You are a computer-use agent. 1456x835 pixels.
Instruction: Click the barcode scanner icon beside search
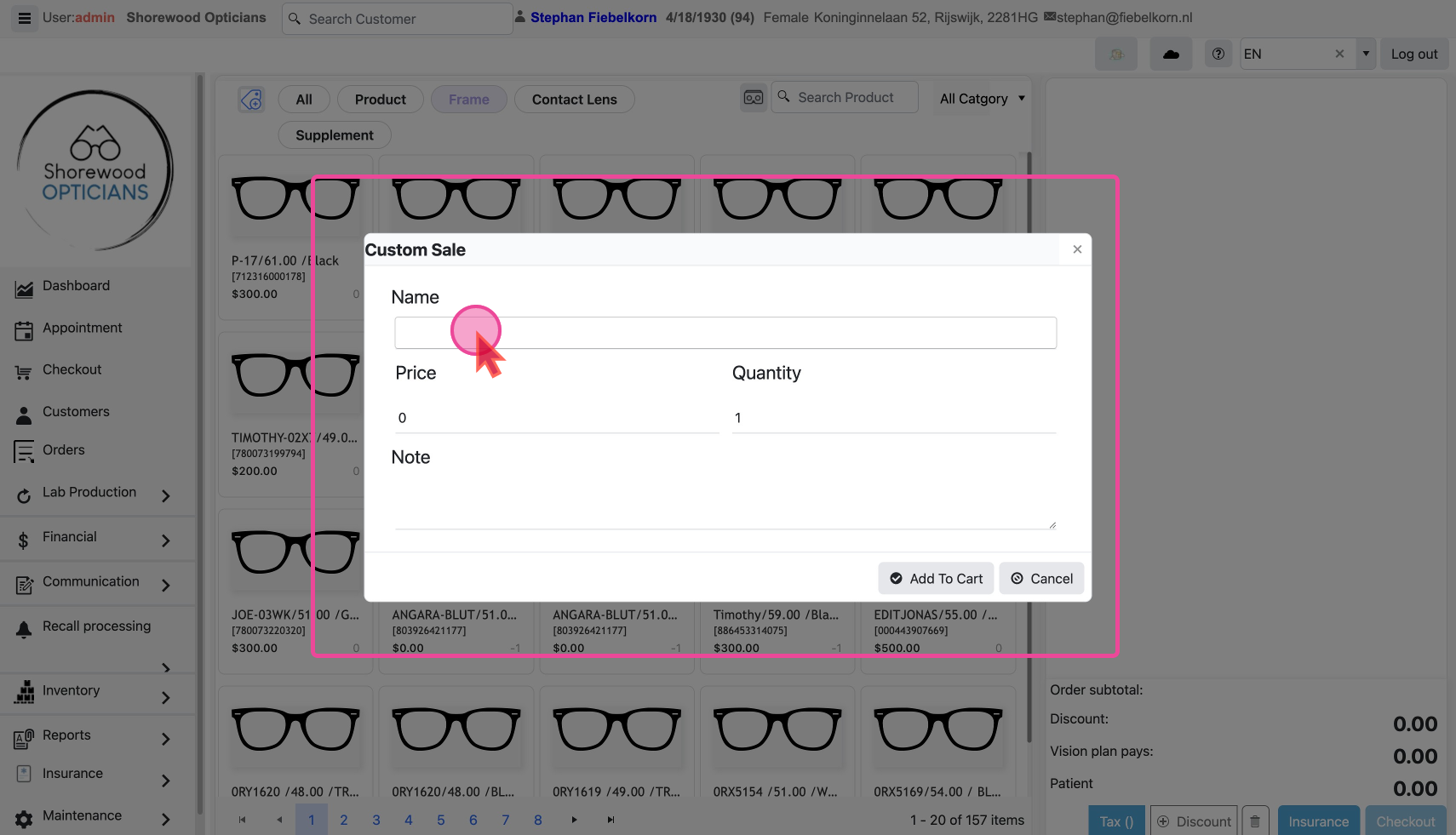(x=754, y=98)
